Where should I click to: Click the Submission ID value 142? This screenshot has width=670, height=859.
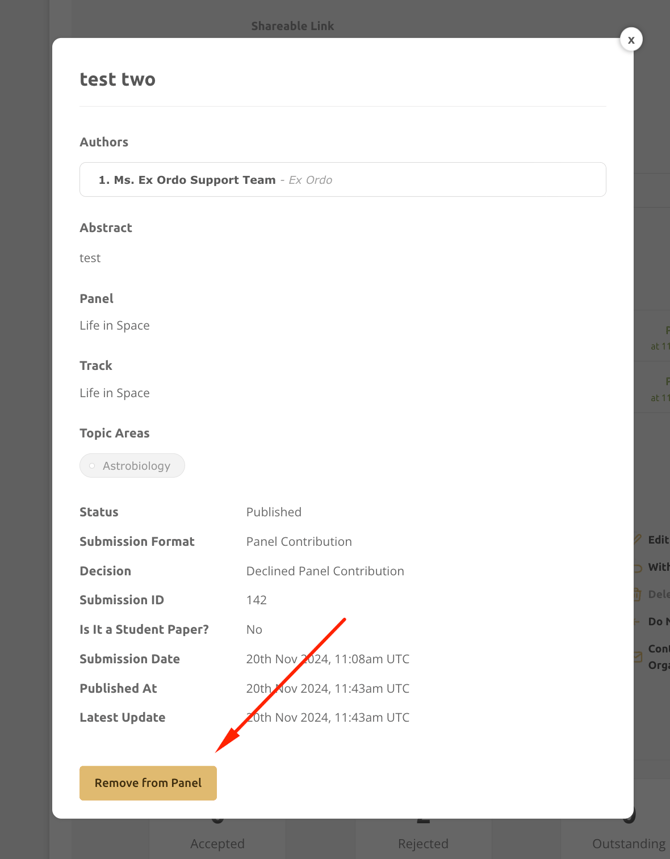256,600
